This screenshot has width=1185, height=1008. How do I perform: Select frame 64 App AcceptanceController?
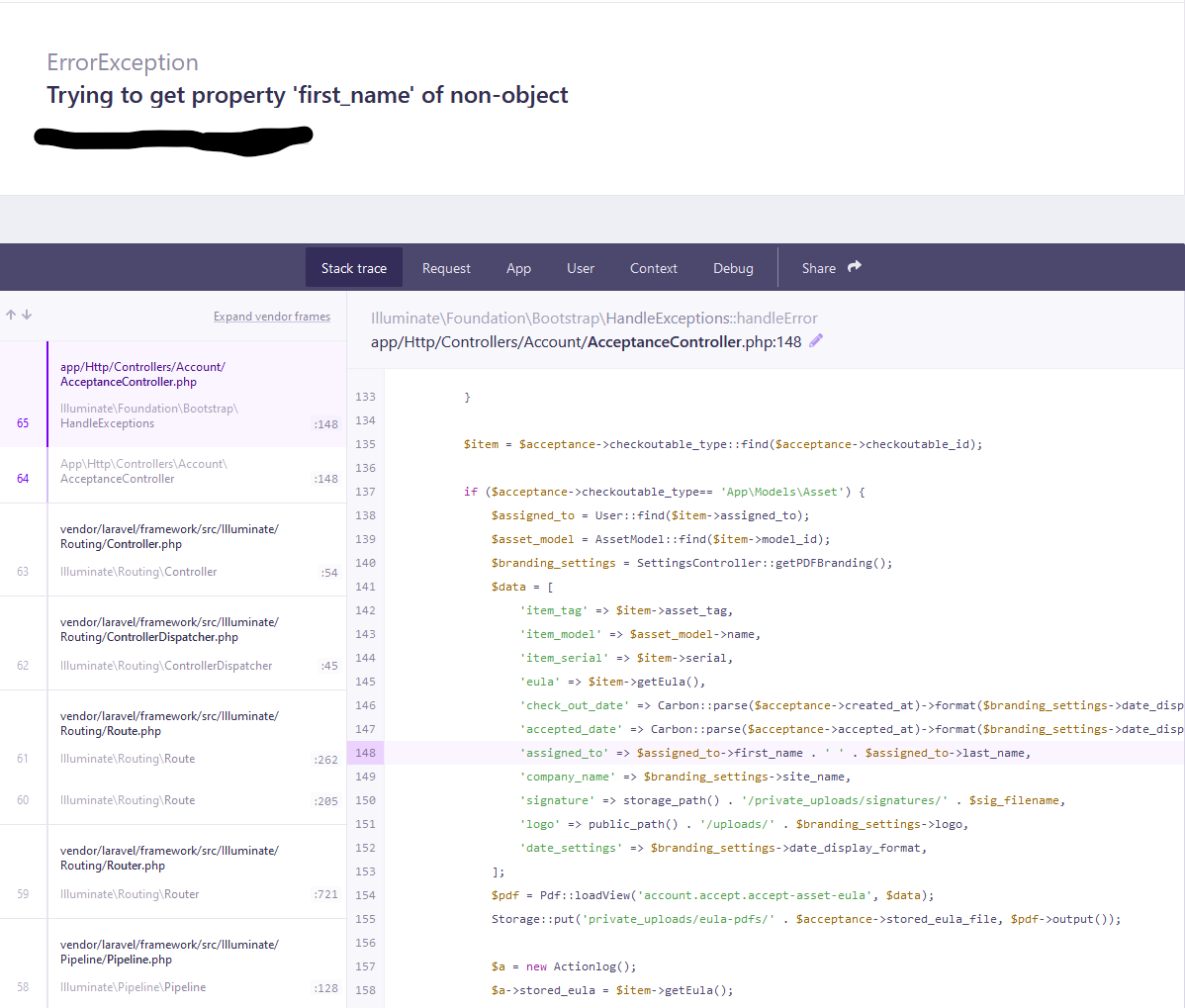(x=173, y=475)
